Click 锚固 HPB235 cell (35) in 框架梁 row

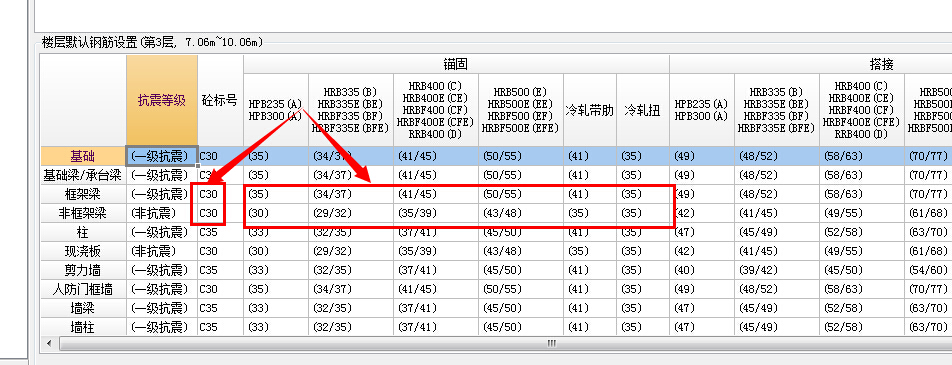pos(276,194)
